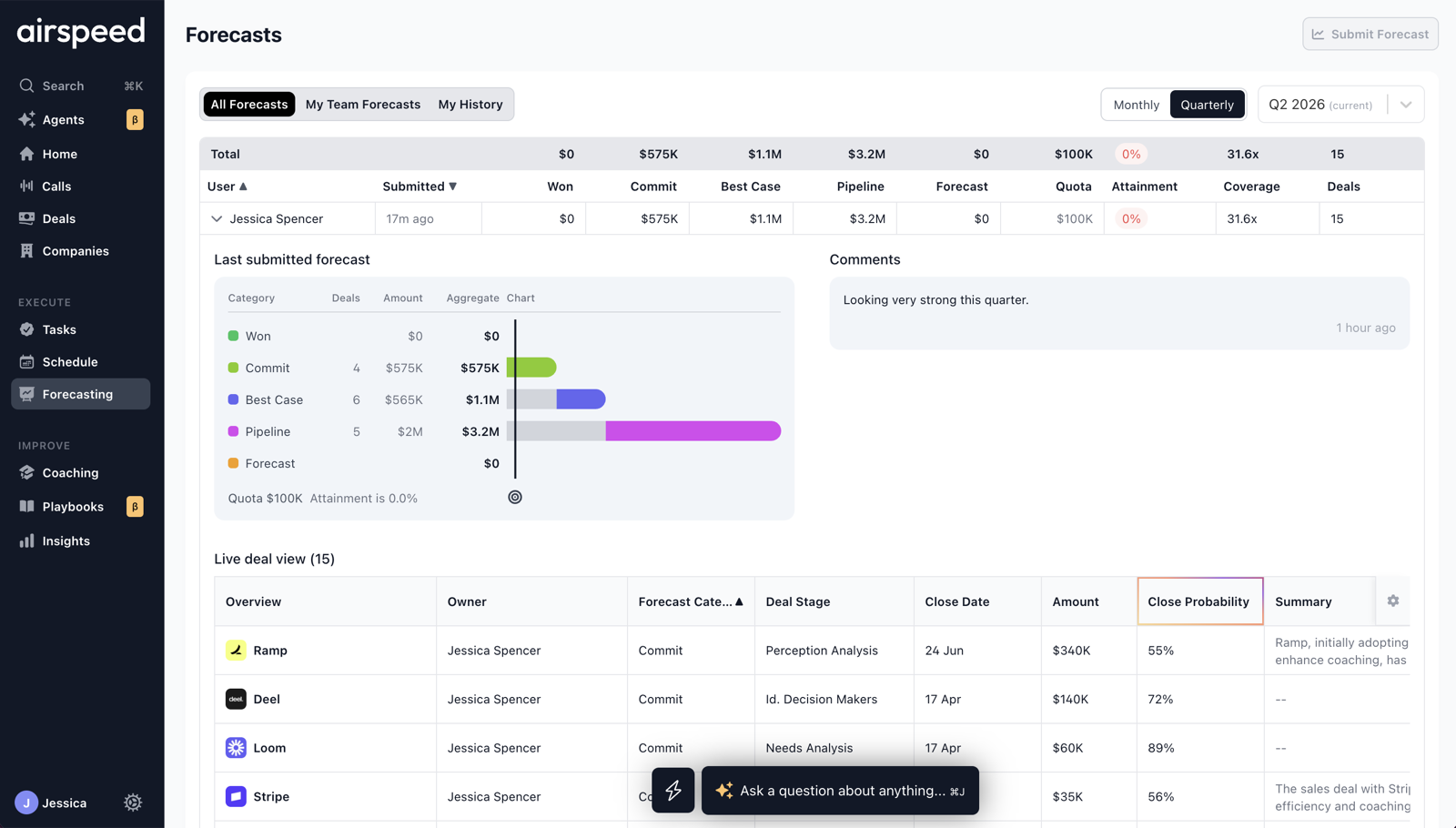Click the quota target marker icon

click(515, 497)
